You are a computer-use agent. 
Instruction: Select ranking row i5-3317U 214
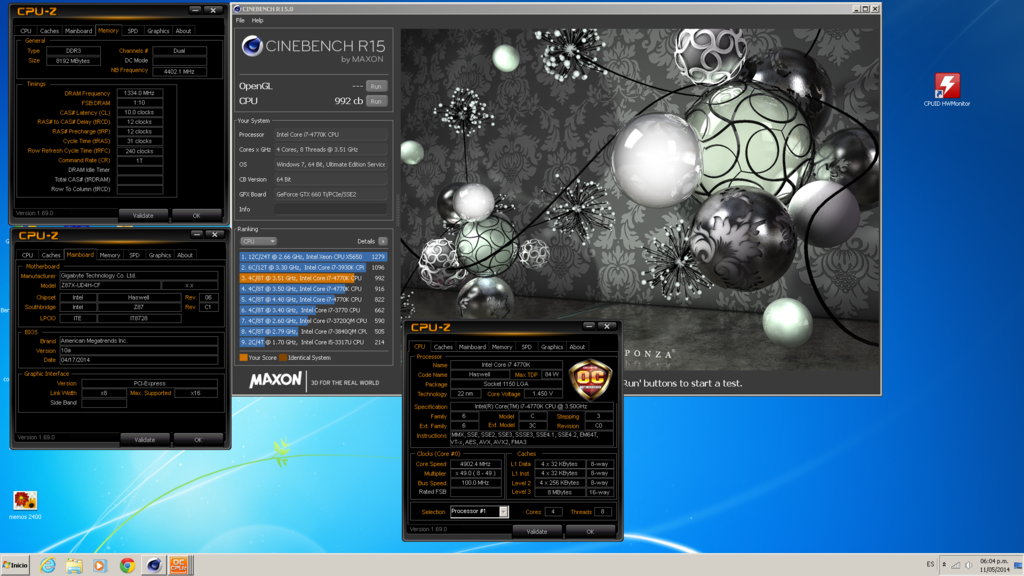313,342
